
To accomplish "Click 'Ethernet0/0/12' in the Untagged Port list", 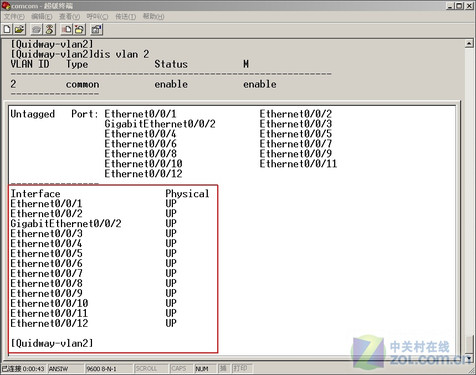I will click(143, 174).
